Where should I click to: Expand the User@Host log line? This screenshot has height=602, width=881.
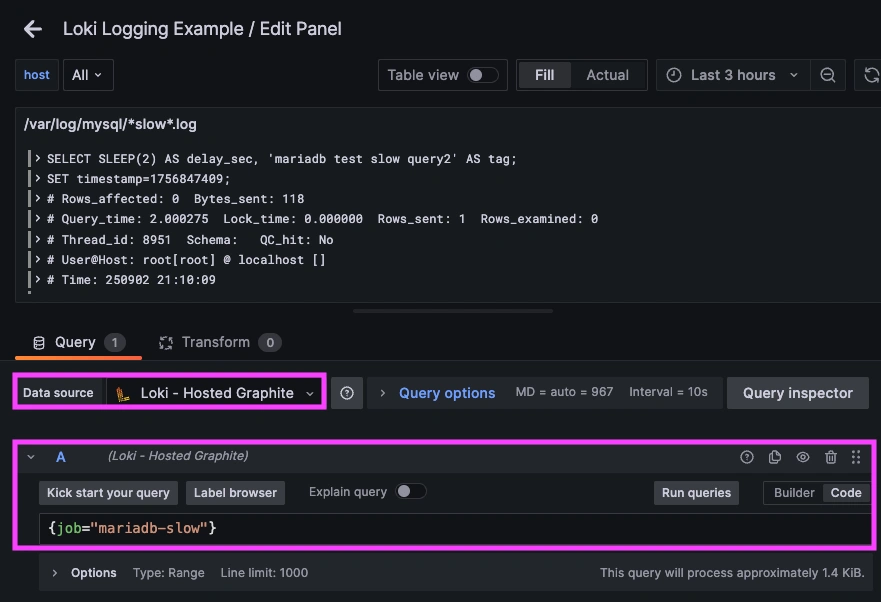point(38,260)
